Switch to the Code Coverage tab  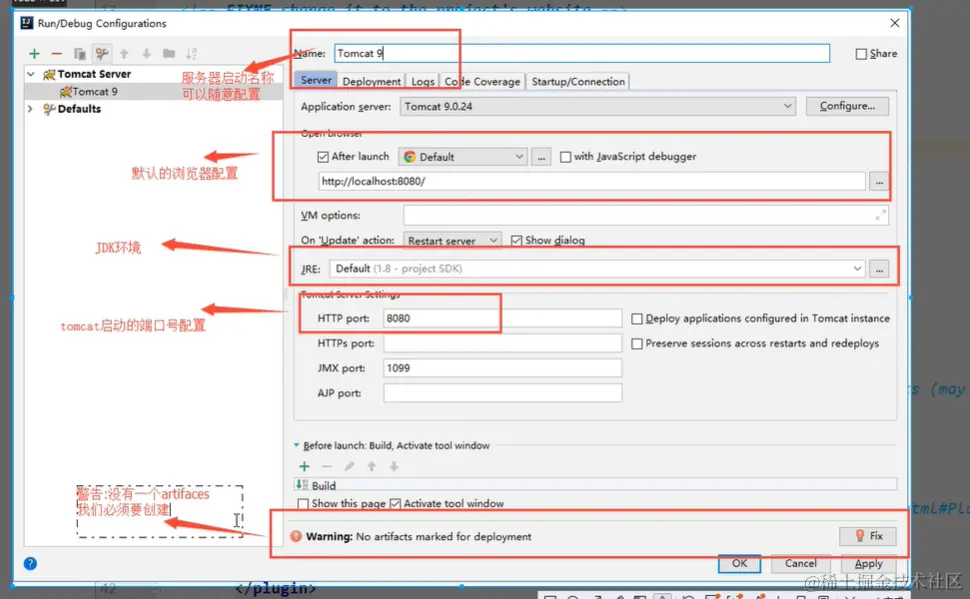(x=482, y=81)
